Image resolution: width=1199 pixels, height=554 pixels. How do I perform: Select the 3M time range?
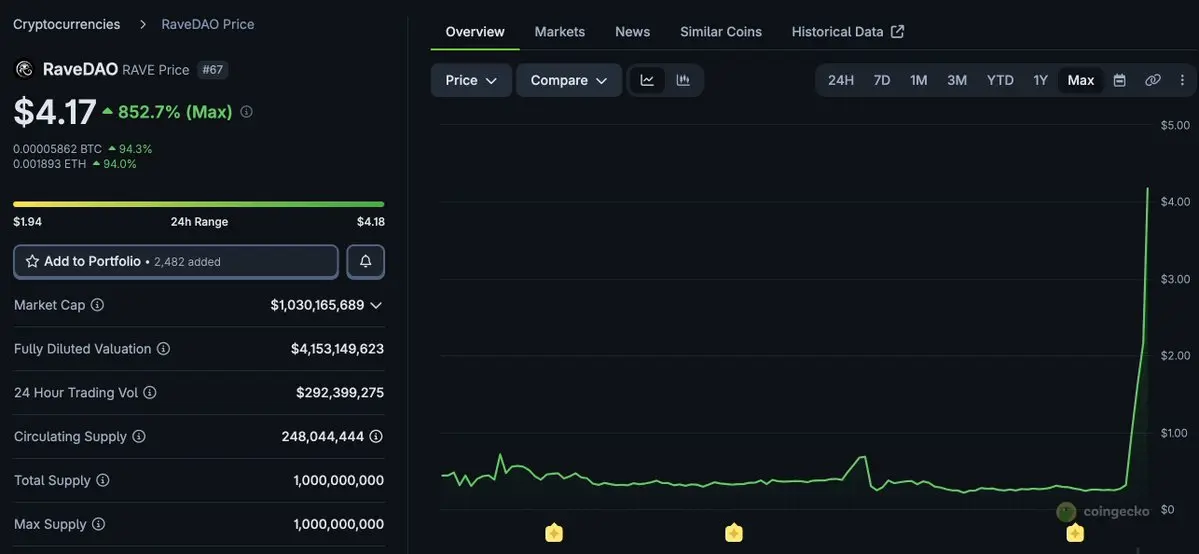957,80
